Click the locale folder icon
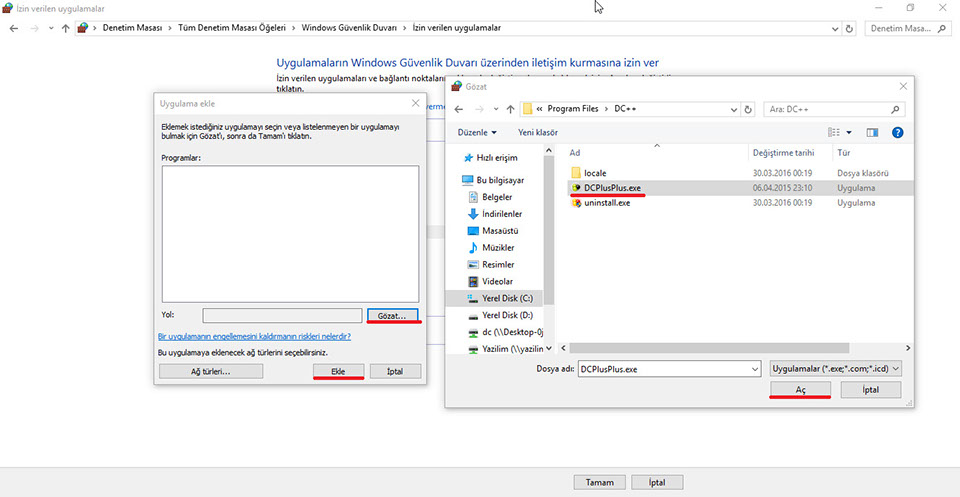 pos(576,173)
